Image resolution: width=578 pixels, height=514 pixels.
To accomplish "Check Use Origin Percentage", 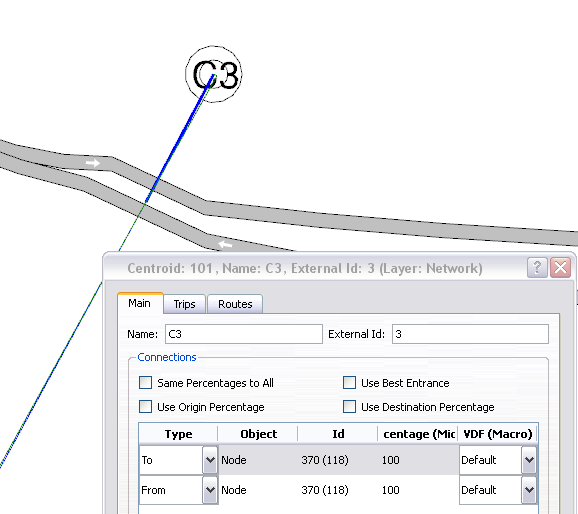I will click(146, 407).
